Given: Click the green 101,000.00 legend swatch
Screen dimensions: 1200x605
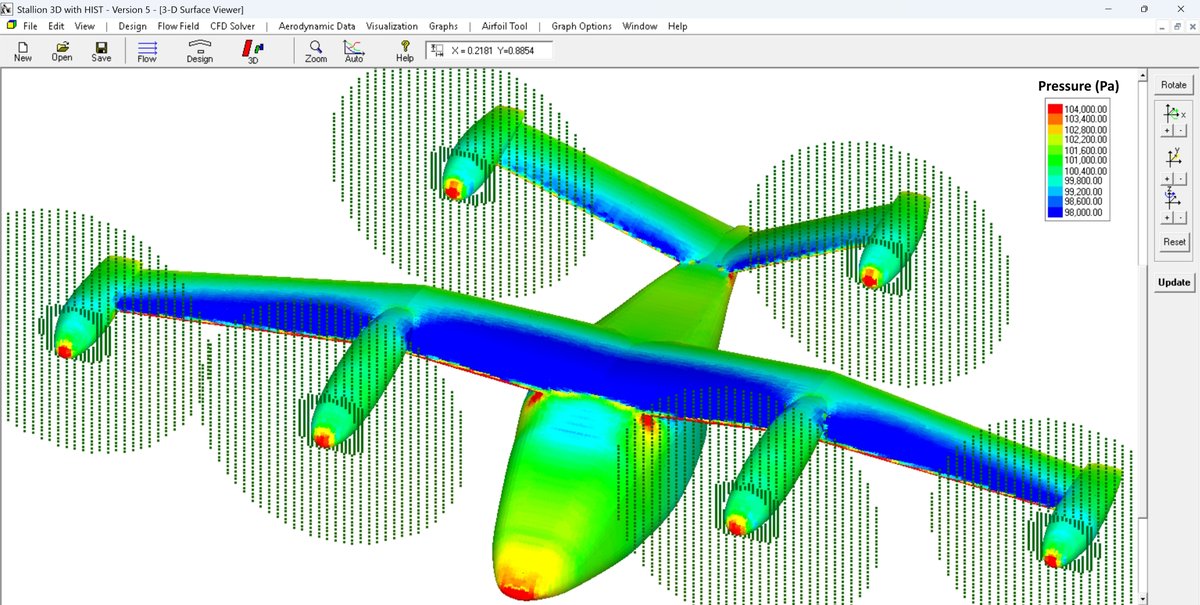Looking at the screenshot, I should (x=1055, y=160).
